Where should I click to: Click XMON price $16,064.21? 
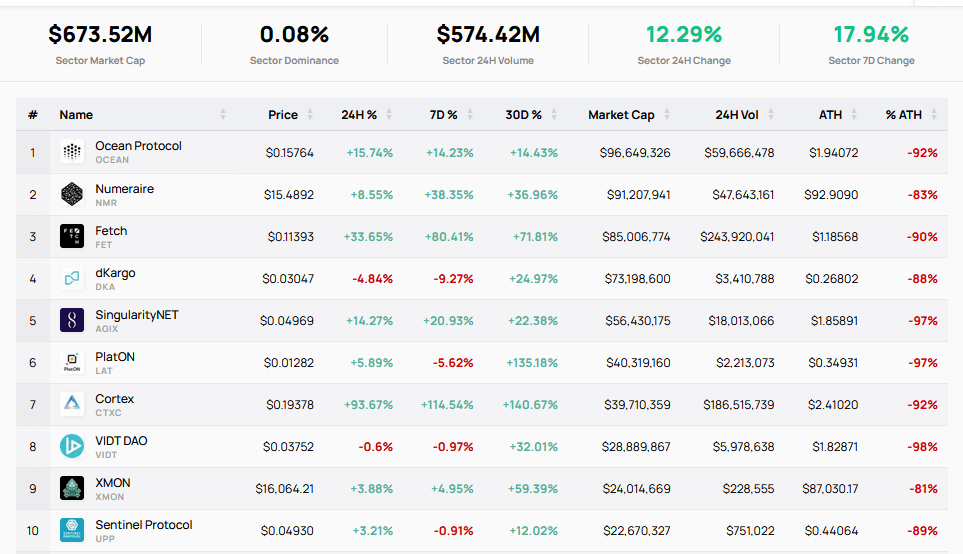click(284, 489)
